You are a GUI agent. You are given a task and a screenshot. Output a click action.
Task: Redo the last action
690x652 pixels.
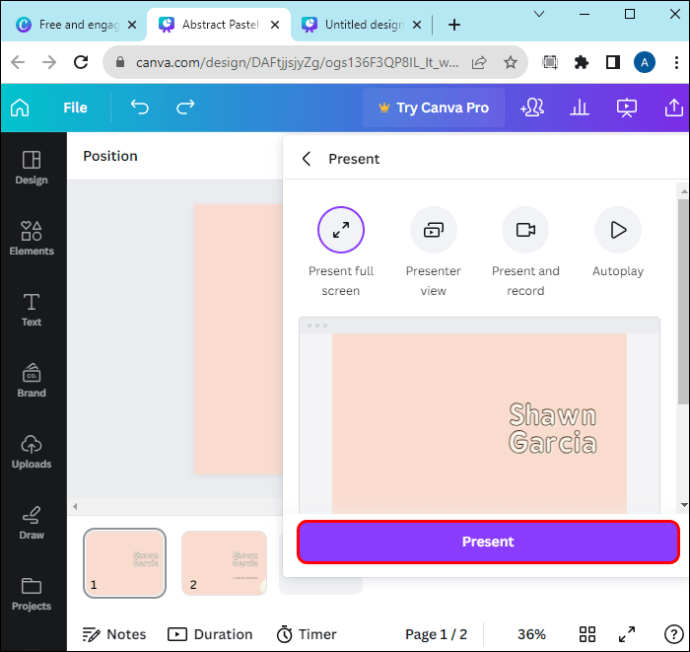tap(185, 107)
